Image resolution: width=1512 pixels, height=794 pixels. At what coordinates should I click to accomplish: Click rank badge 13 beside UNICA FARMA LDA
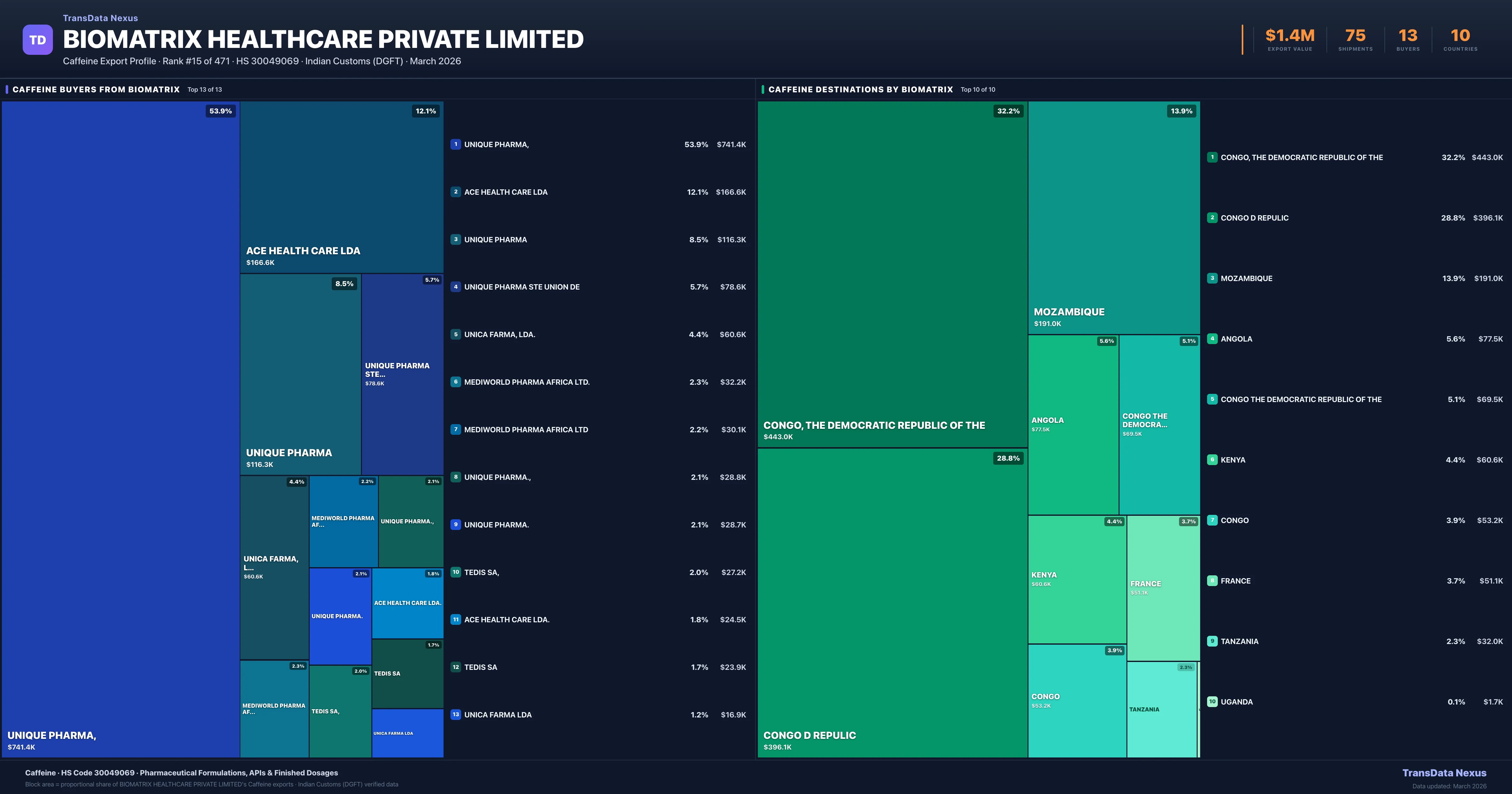coord(455,715)
